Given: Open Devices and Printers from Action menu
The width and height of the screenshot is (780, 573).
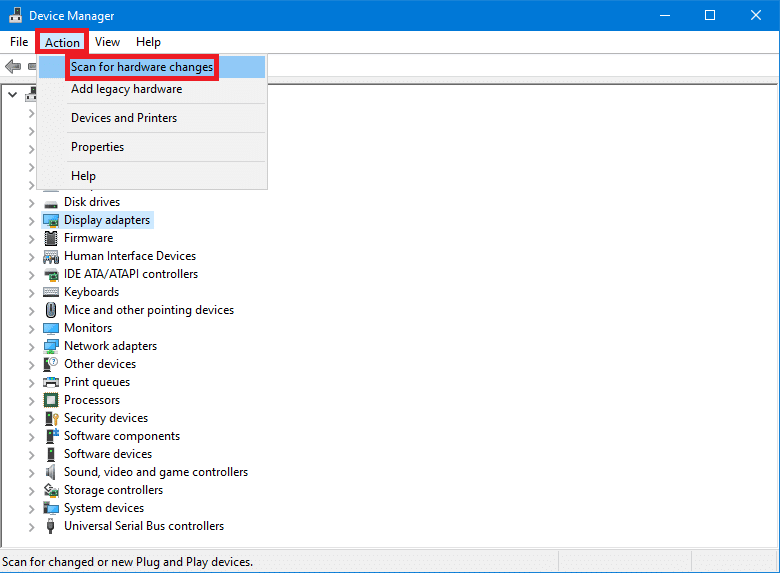Looking at the screenshot, I should [x=152, y=118].
